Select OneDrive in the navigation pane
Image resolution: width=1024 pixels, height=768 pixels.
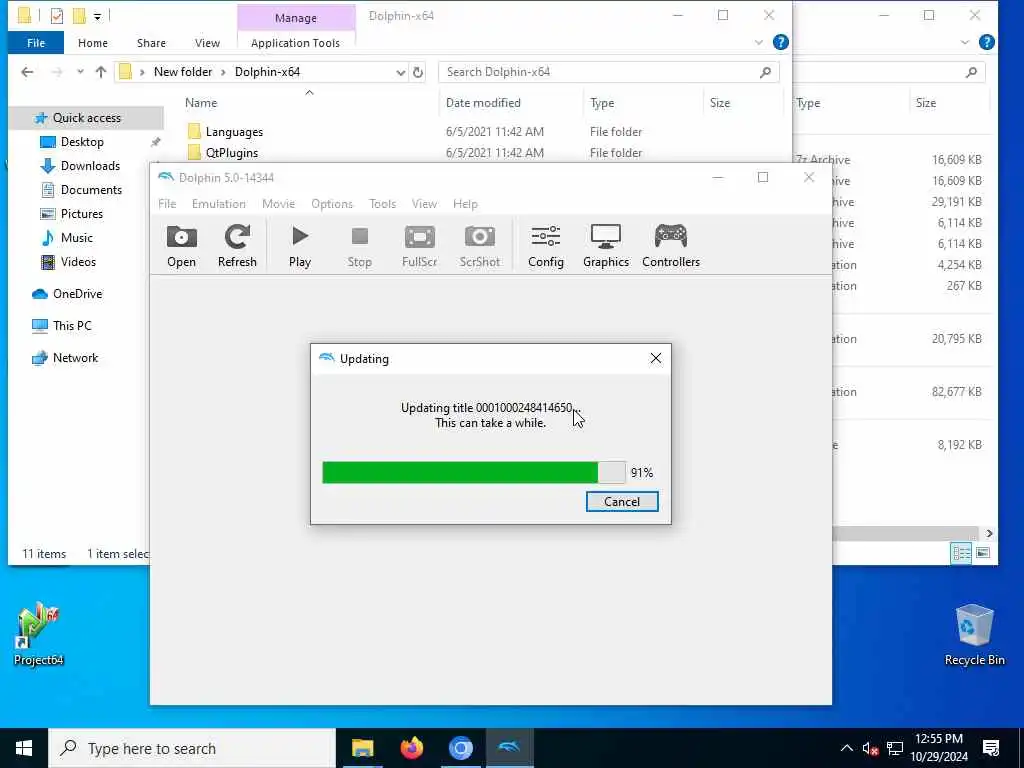point(77,294)
